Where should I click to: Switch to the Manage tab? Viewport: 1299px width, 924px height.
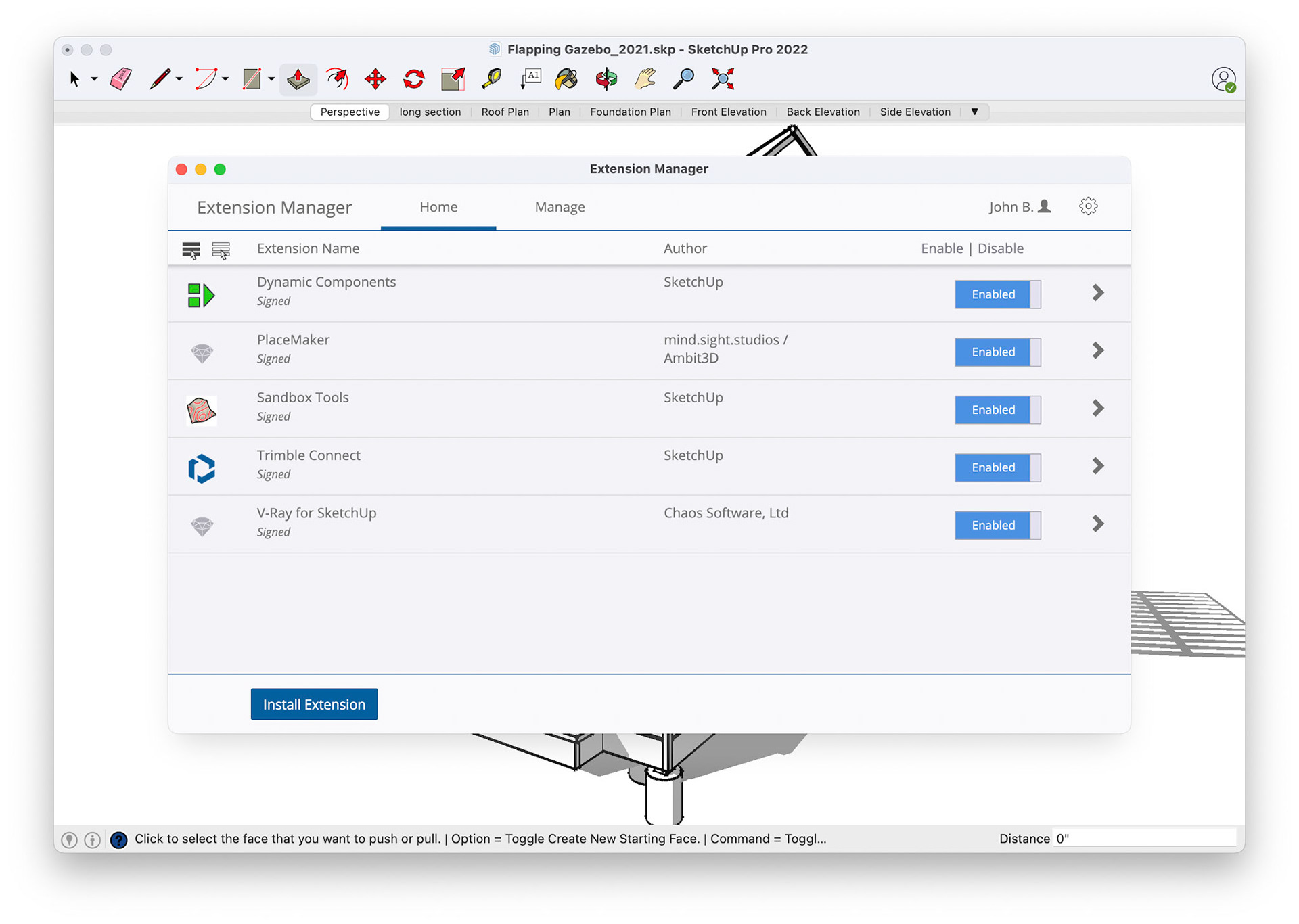[560, 207]
